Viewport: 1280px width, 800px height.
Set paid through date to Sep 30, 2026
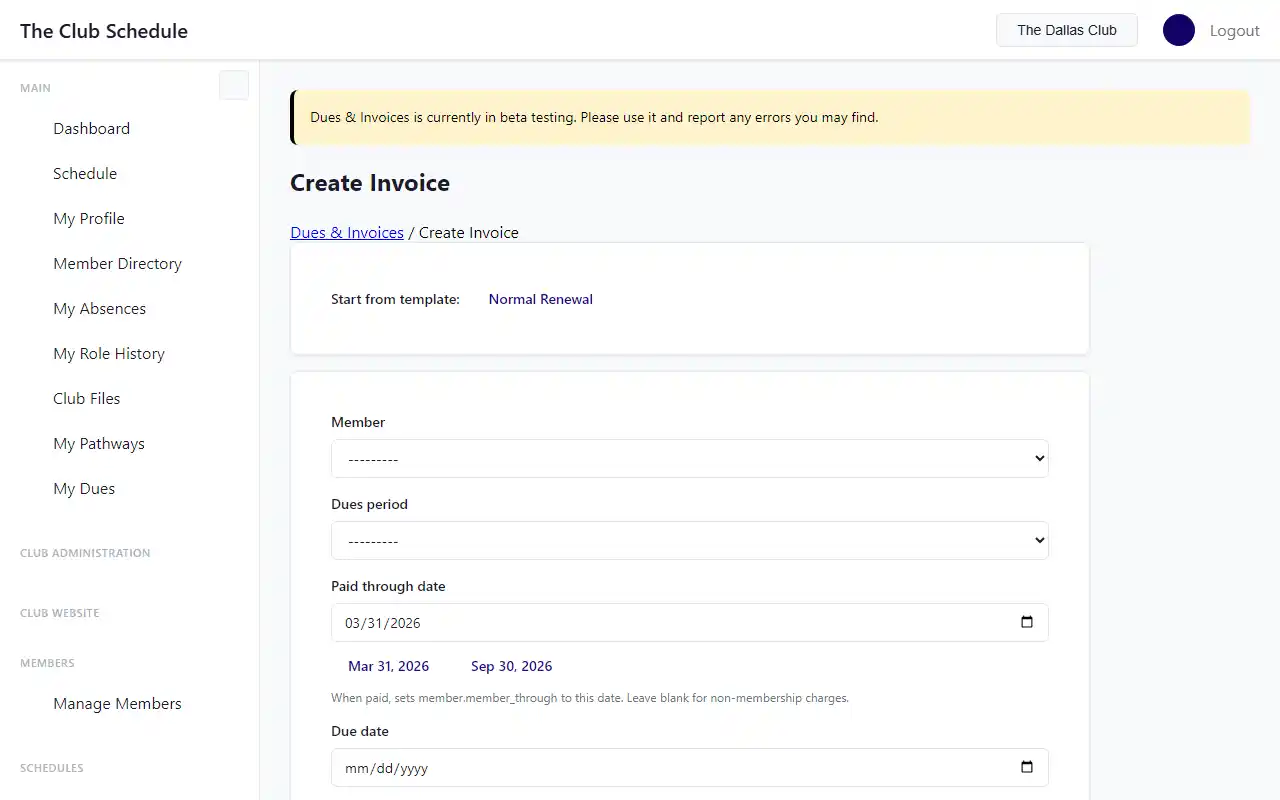[x=511, y=666]
